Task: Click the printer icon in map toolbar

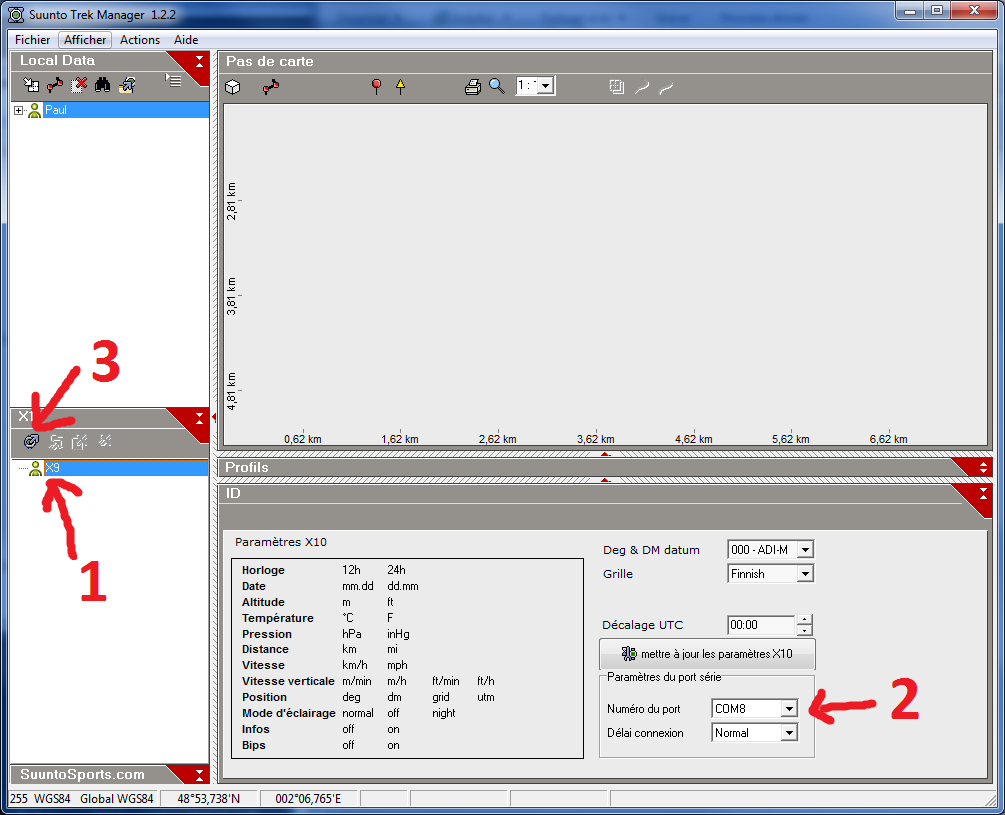Action: pos(473,87)
